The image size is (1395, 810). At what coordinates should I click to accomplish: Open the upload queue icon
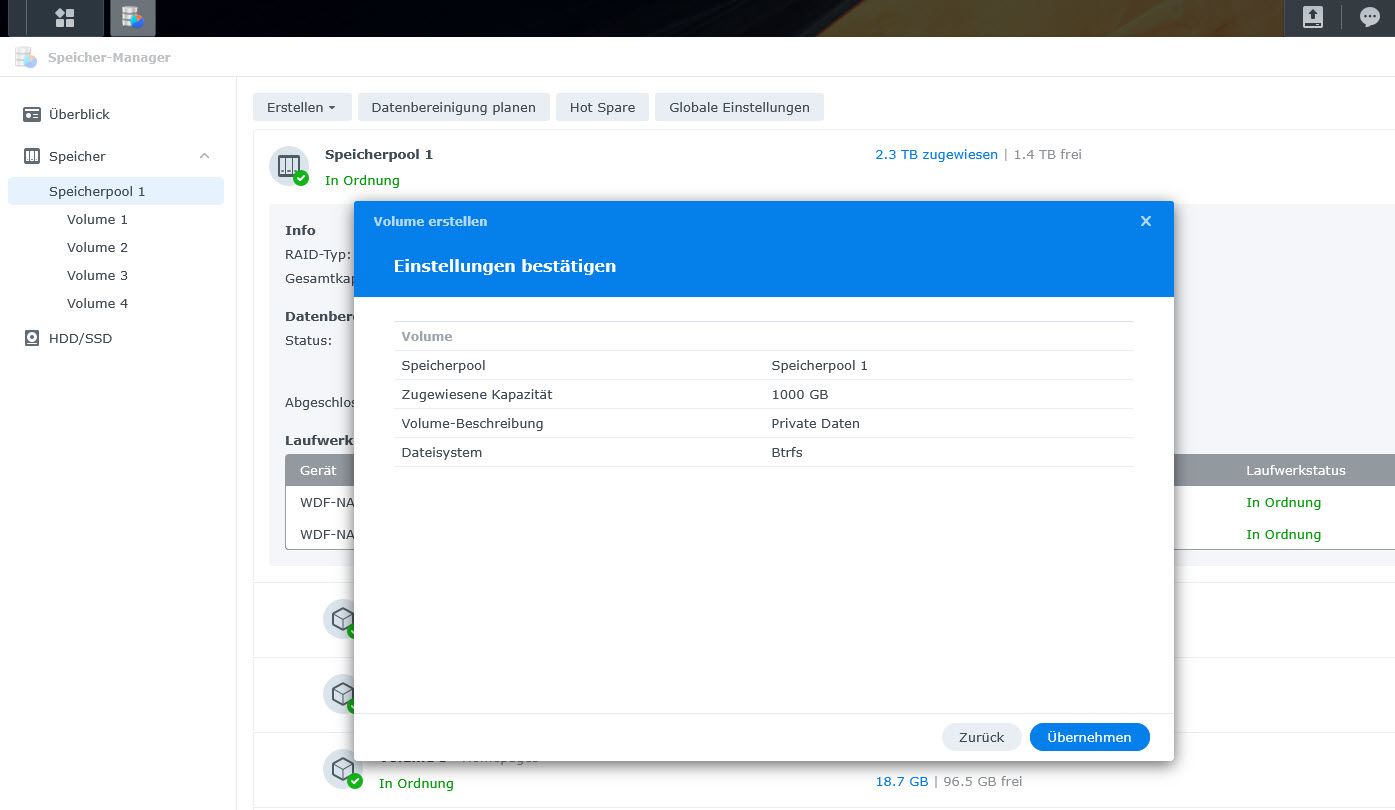[1312, 17]
